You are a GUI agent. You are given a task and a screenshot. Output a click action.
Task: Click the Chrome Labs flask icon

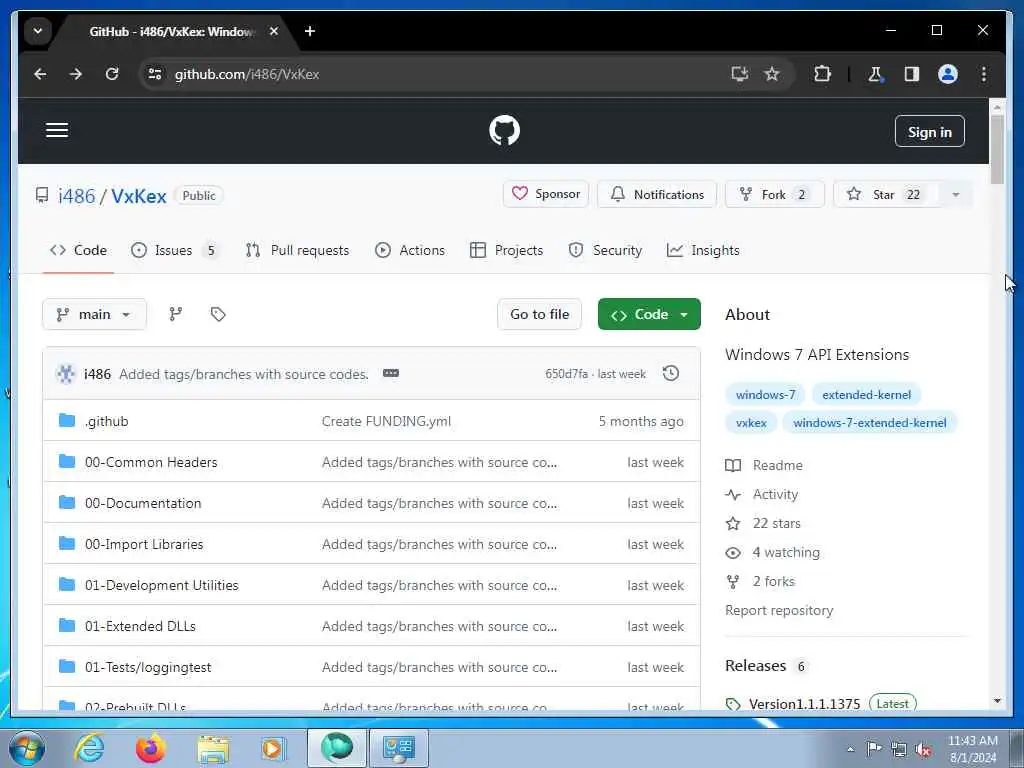point(875,74)
